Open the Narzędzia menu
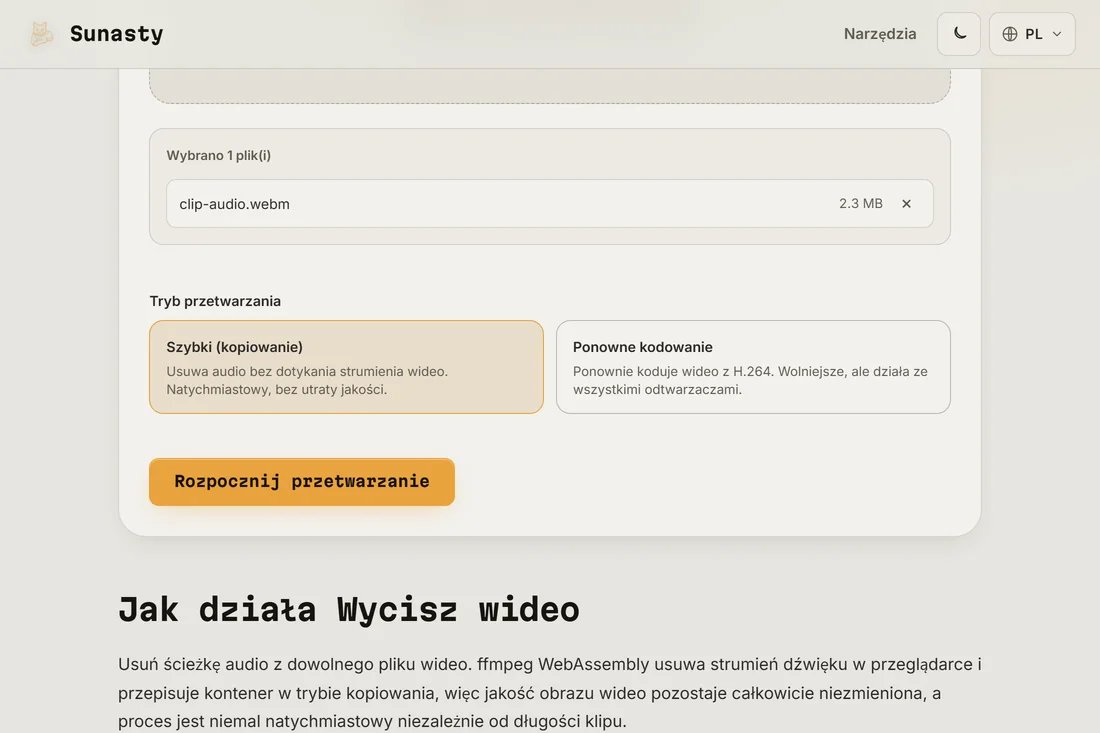 pyautogui.click(x=880, y=34)
